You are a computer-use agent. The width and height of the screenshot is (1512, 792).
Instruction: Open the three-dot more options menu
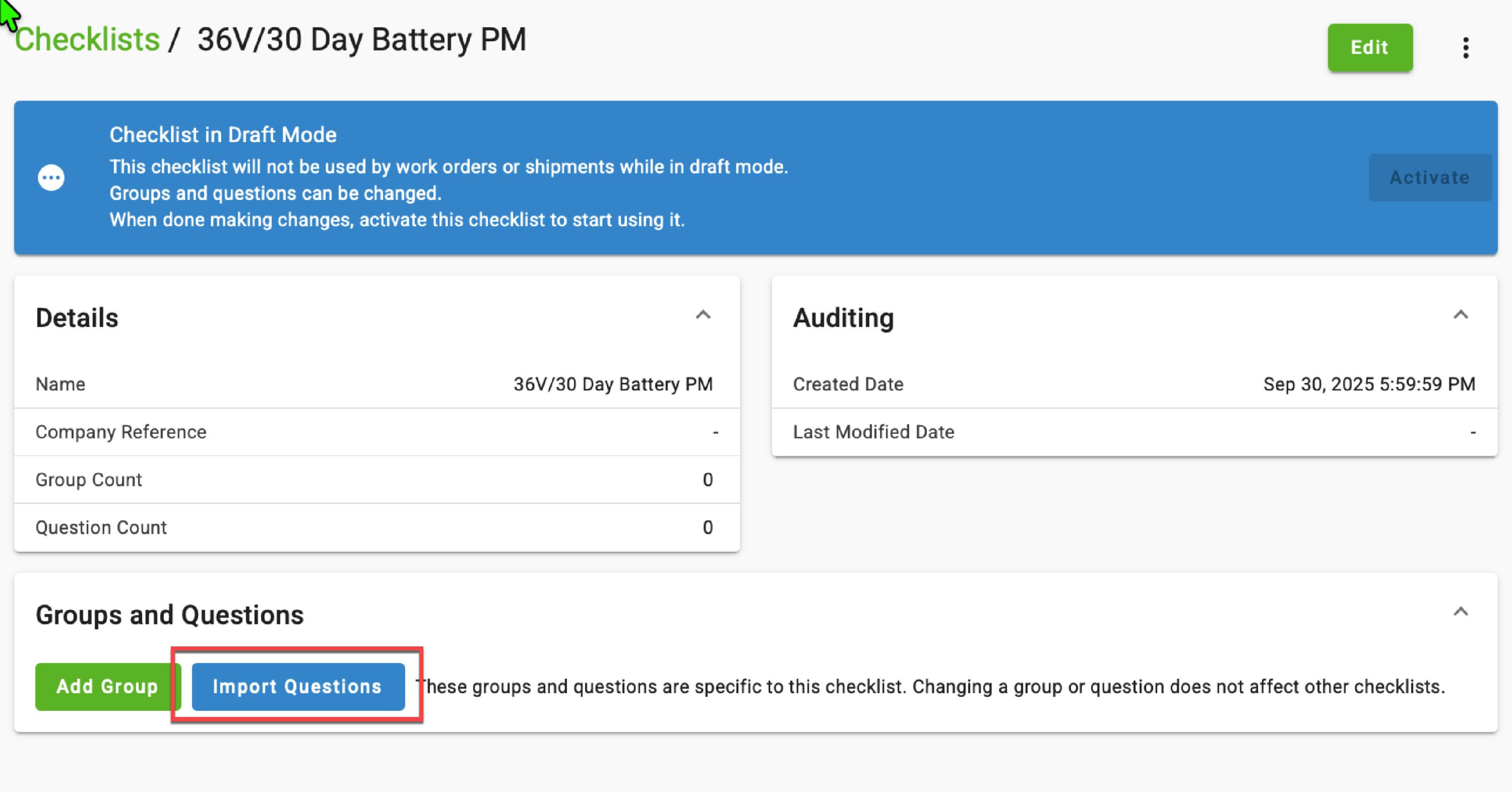[x=1466, y=47]
